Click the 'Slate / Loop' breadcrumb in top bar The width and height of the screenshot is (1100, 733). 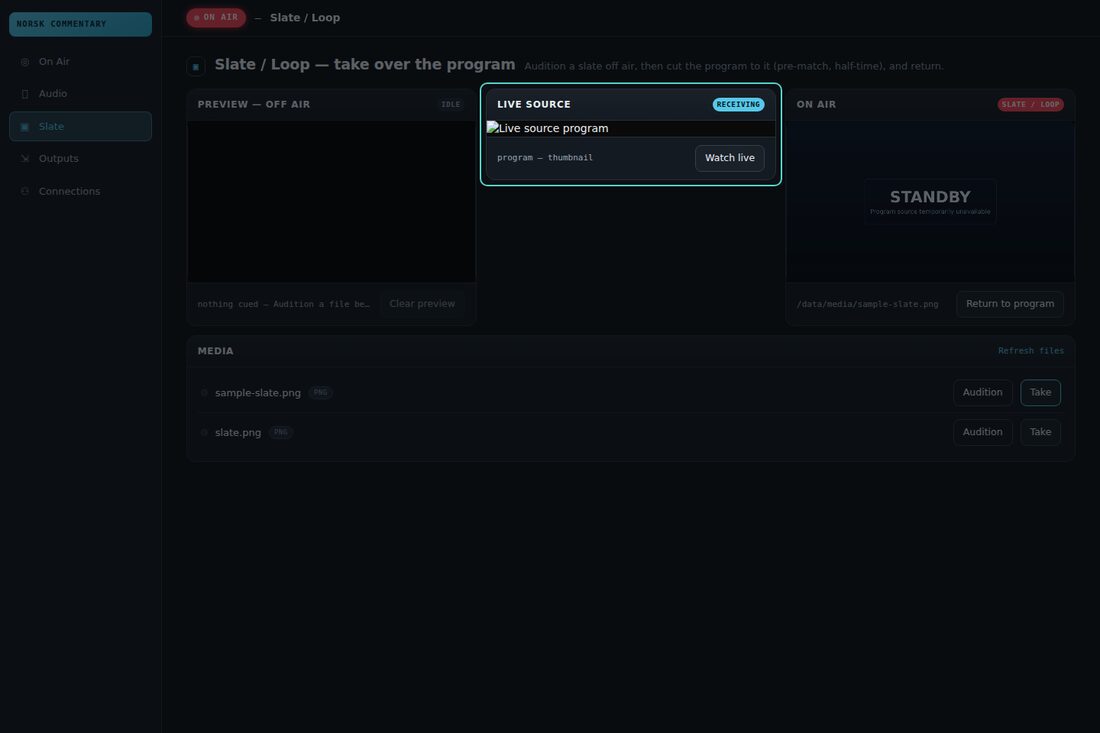pyautogui.click(x=304, y=18)
